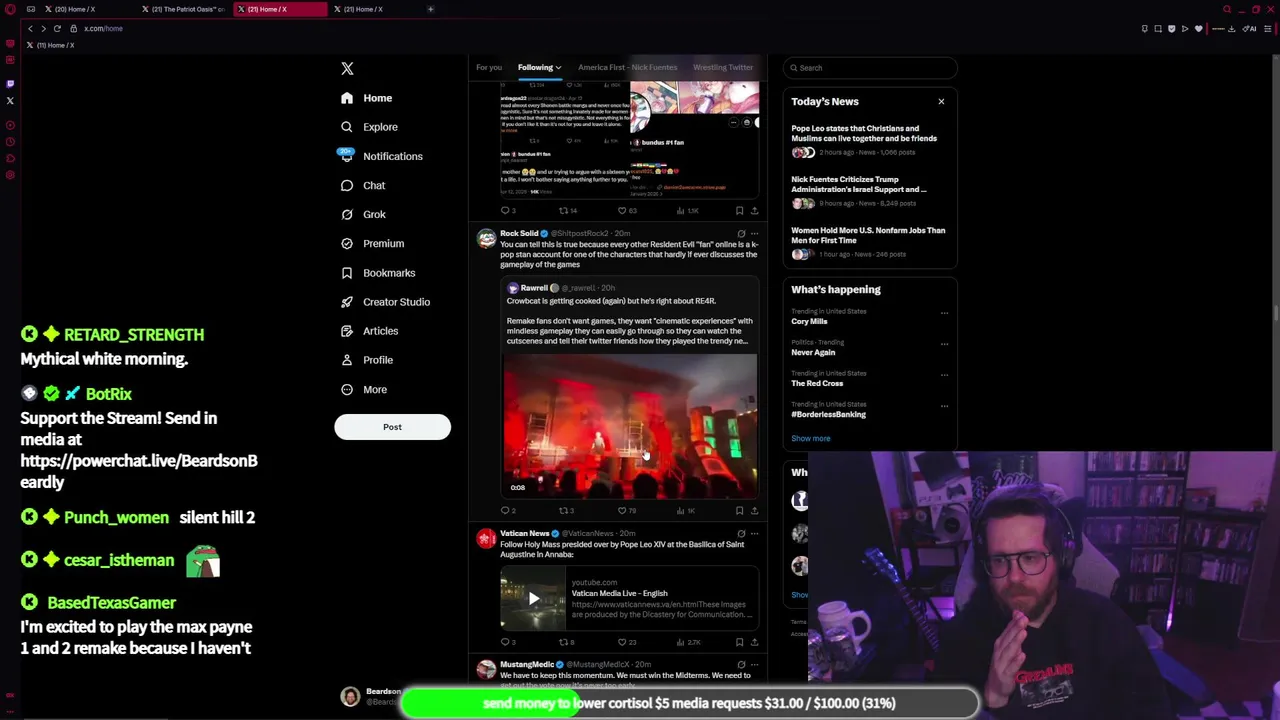Open MustangMedic post more options
This screenshot has height=720, width=1280.
click(x=754, y=664)
